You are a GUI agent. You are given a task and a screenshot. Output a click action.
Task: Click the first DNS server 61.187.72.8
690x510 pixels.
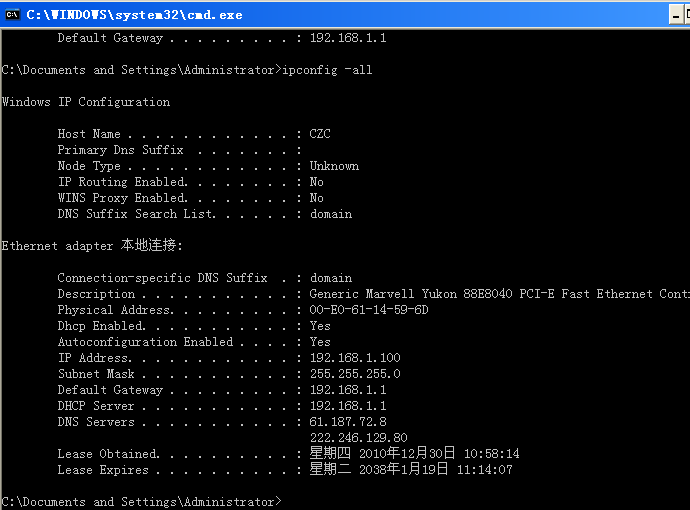[x=348, y=422]
